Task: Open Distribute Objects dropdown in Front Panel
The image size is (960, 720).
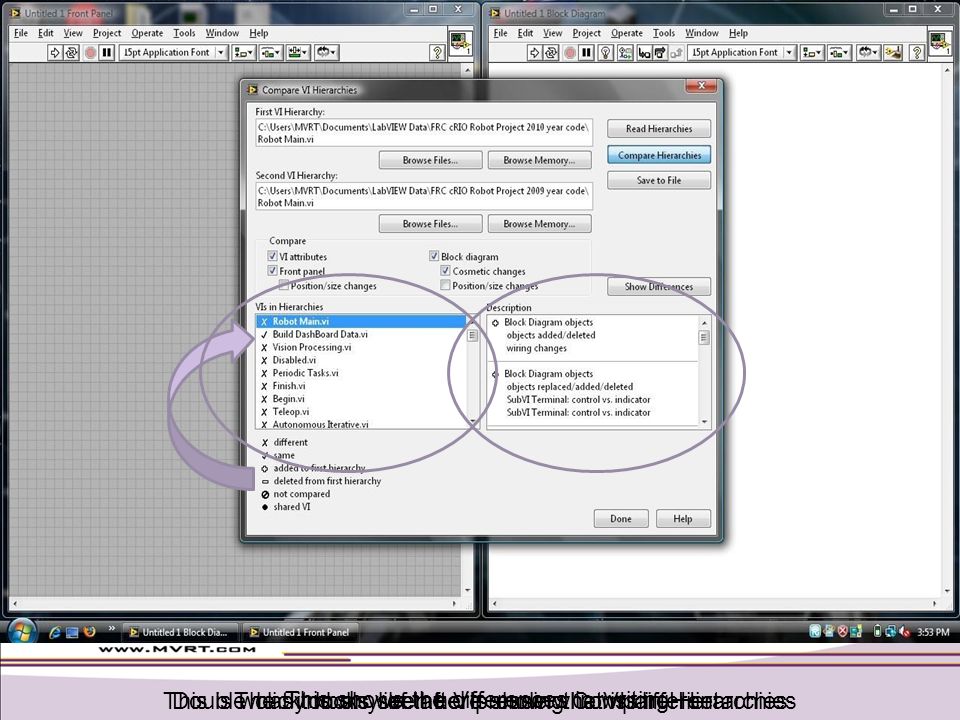Action: click(x=271, y=53)
